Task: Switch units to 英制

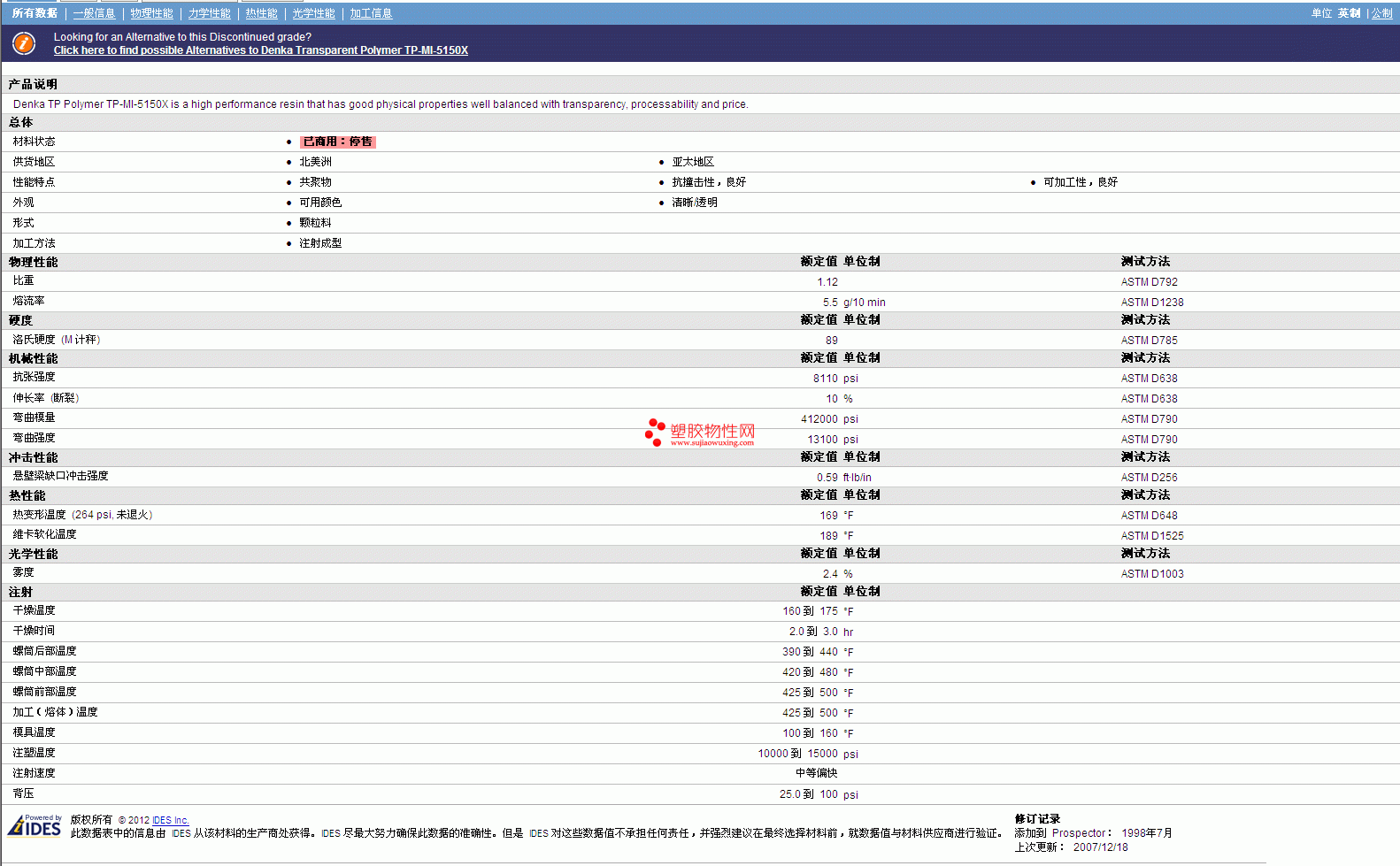Action: click(1349, 13)
